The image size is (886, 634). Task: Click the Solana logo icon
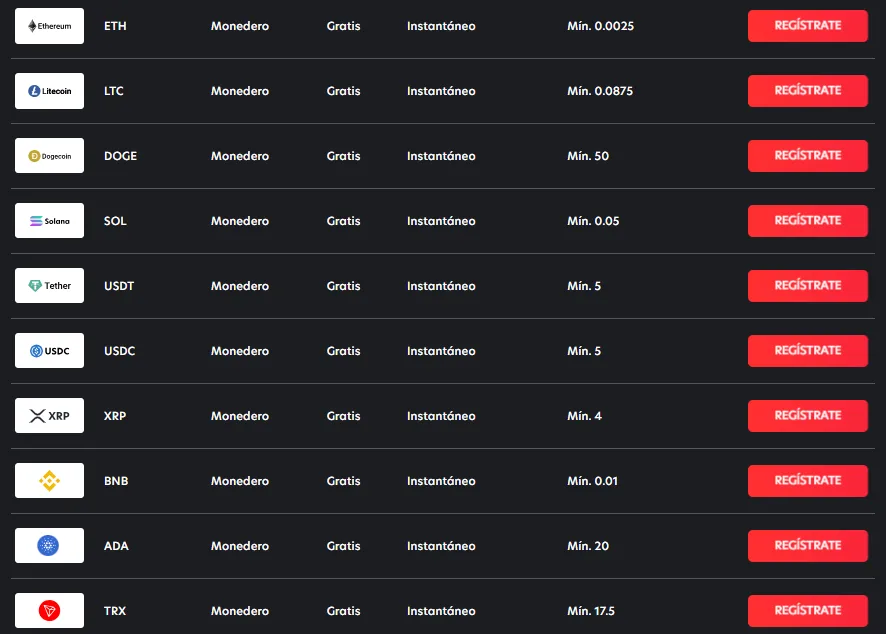coord(49,221)
